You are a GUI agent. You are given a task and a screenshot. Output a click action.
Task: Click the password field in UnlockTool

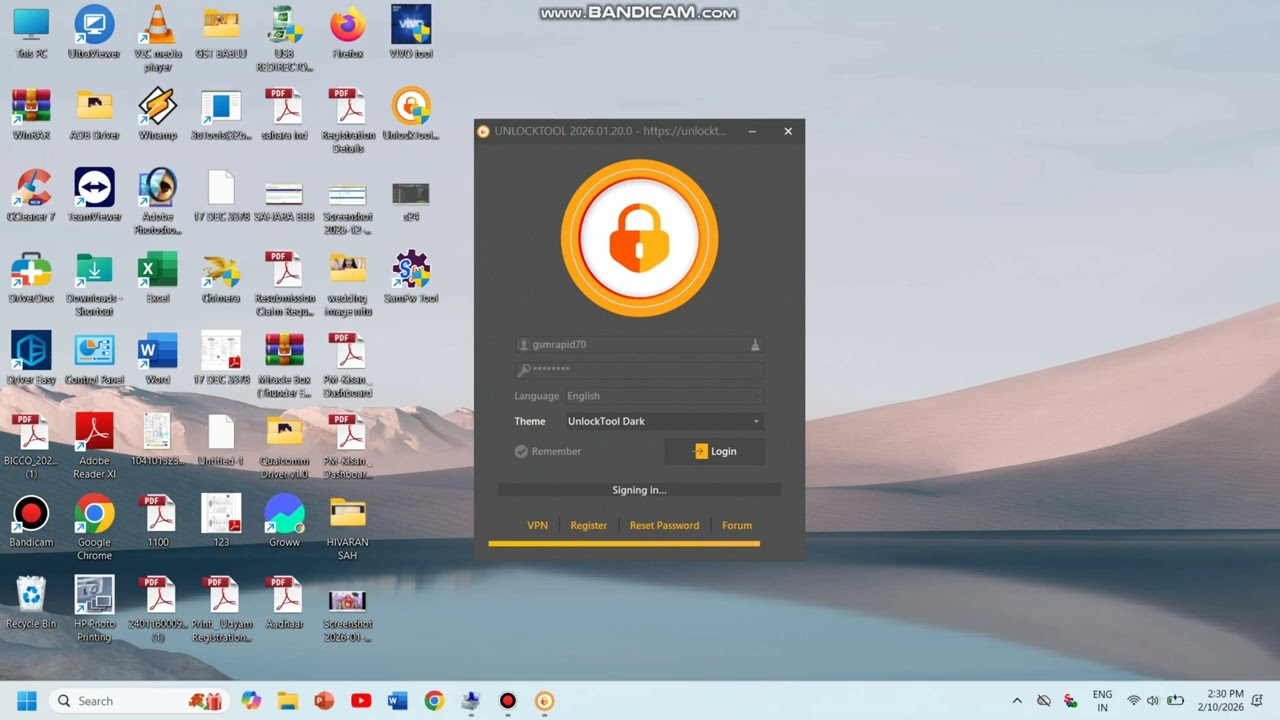pyautogui.click(x=640, y=369)
